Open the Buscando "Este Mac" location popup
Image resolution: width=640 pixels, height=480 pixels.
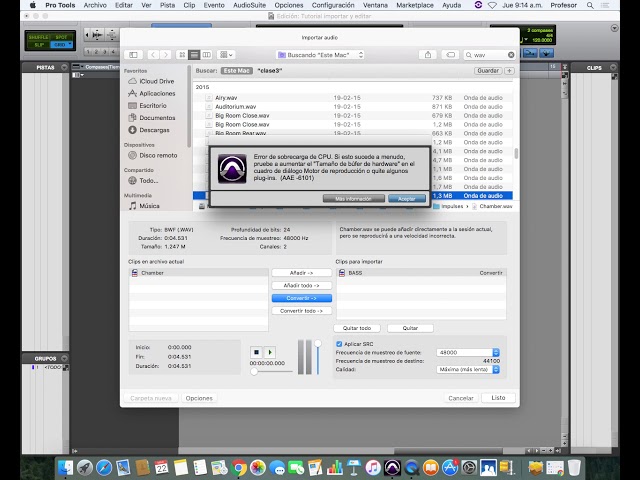click(320, 55)
